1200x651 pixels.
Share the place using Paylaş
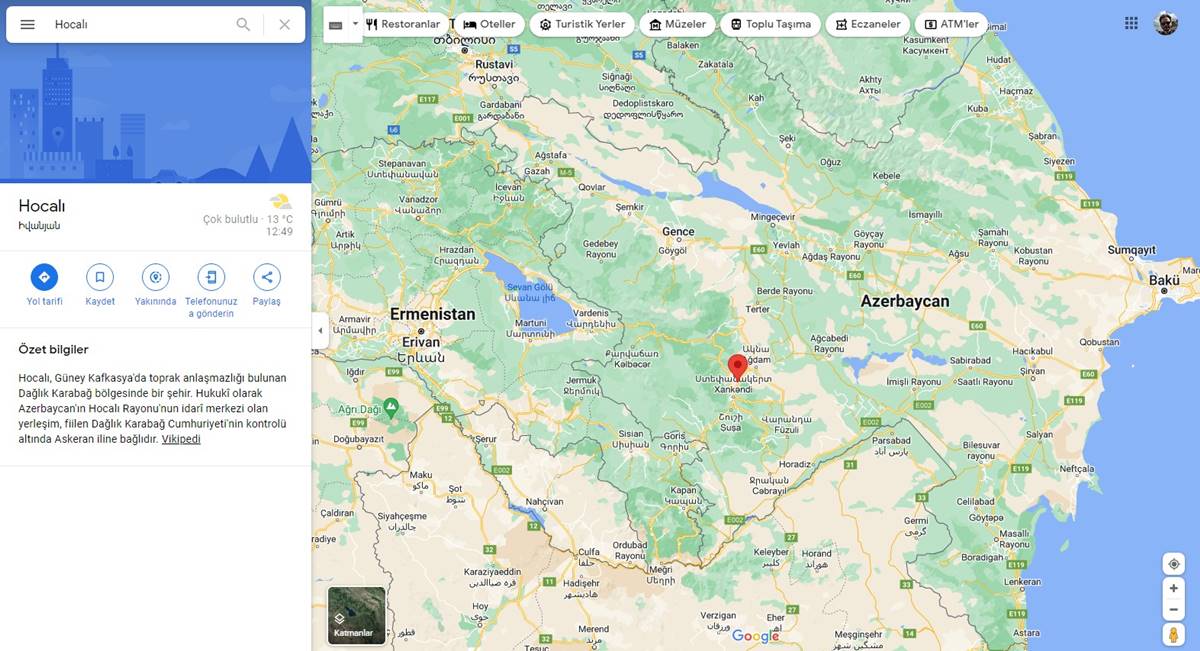coord(266,277)
